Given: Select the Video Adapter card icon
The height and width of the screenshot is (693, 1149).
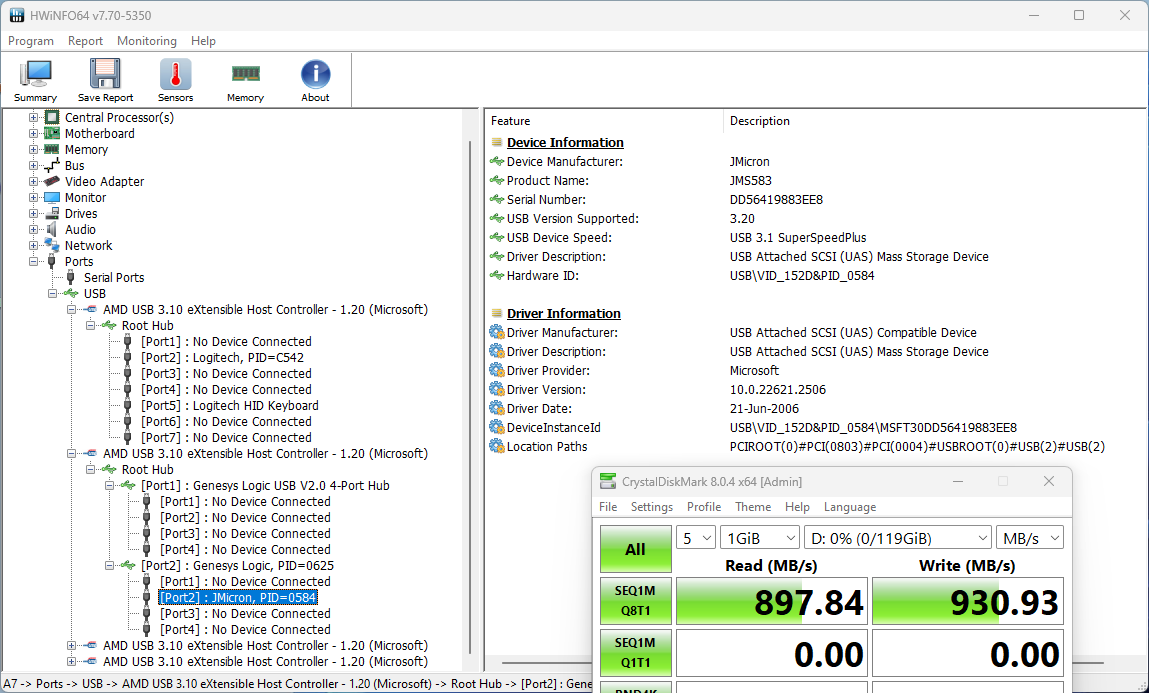Looking at the screenshot, I should [x=51, y=182].
